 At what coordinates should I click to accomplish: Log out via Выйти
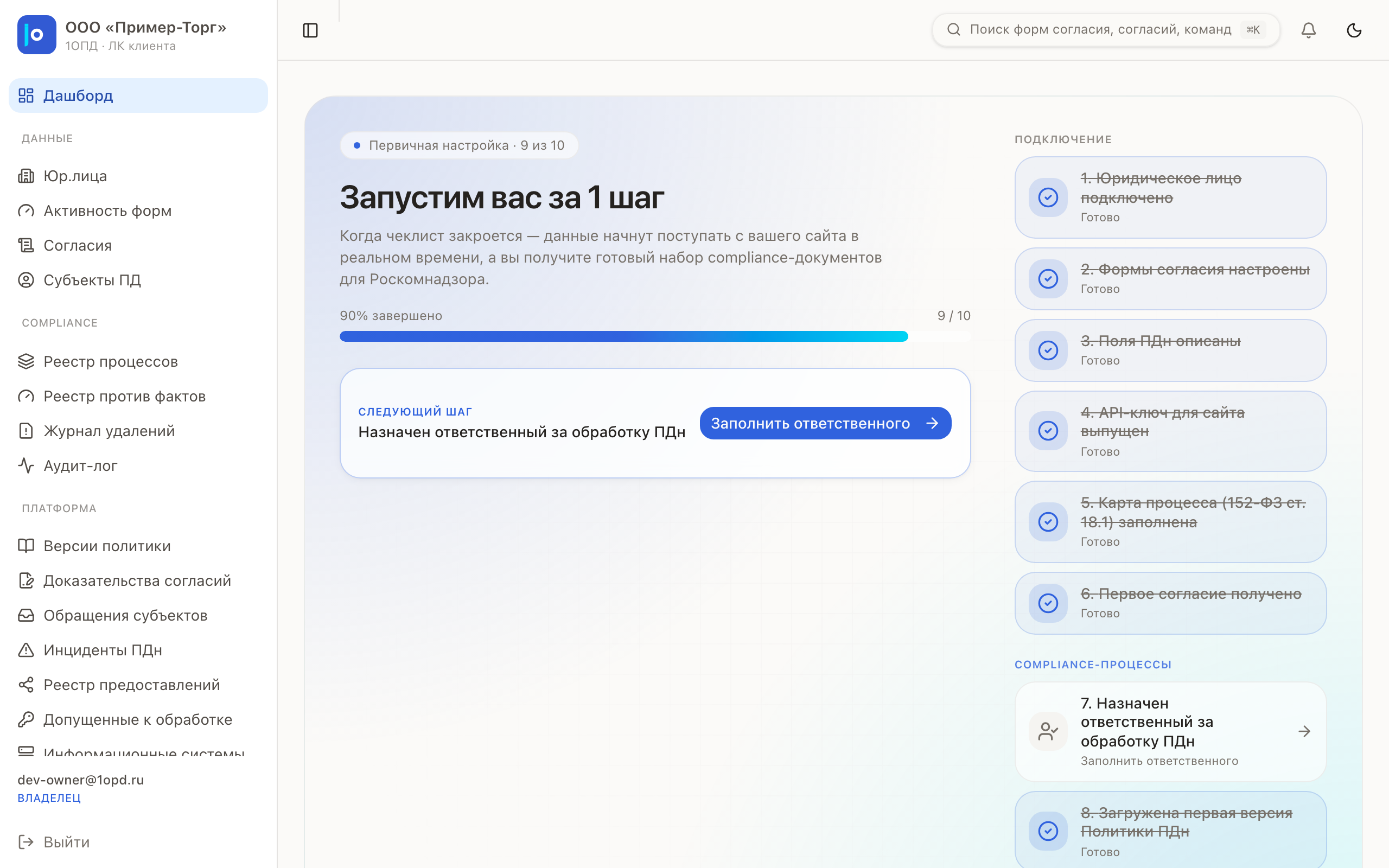tap(138, 841)
